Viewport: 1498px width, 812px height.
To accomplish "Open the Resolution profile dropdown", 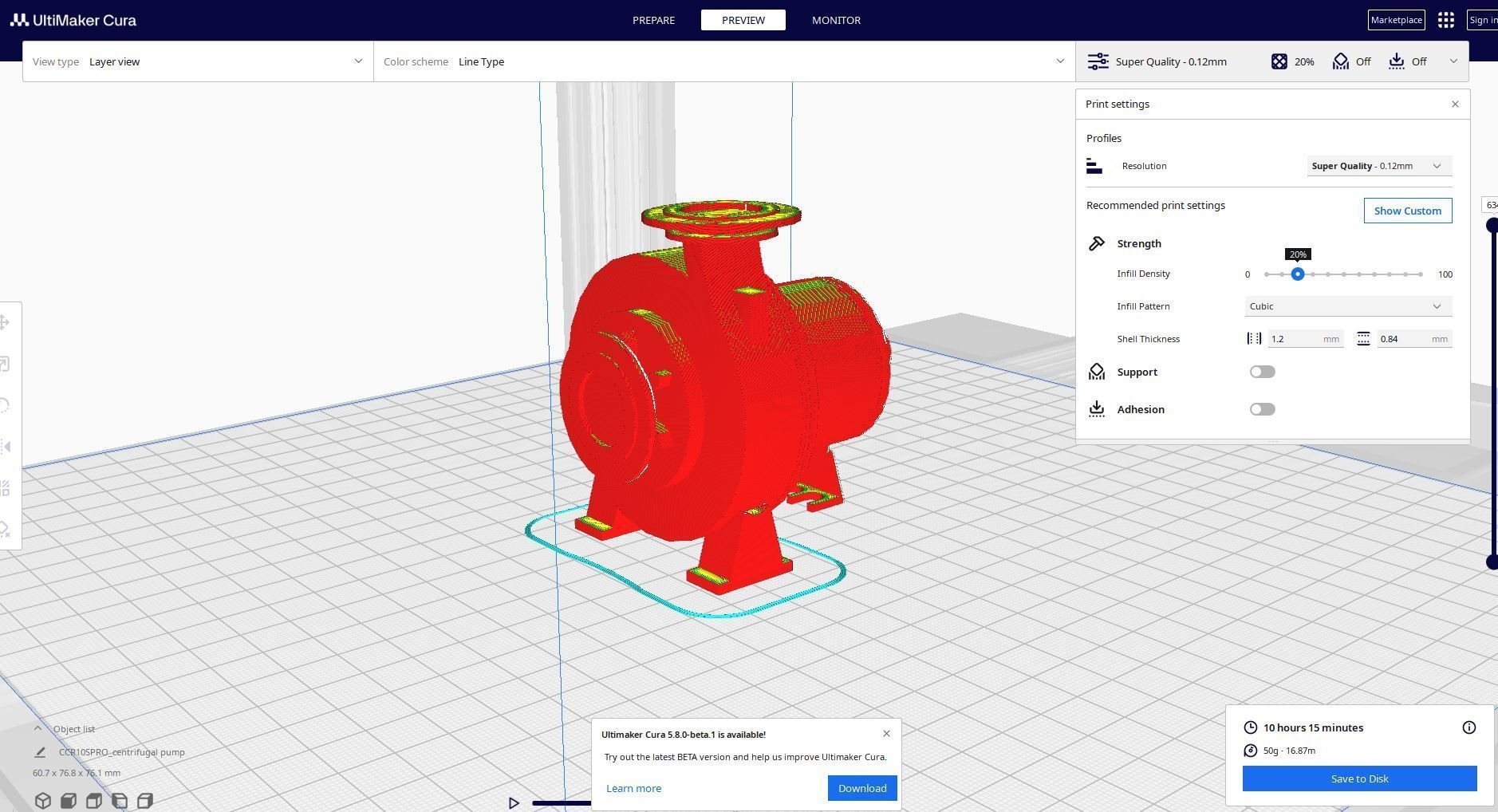I will coord(1379,166).
